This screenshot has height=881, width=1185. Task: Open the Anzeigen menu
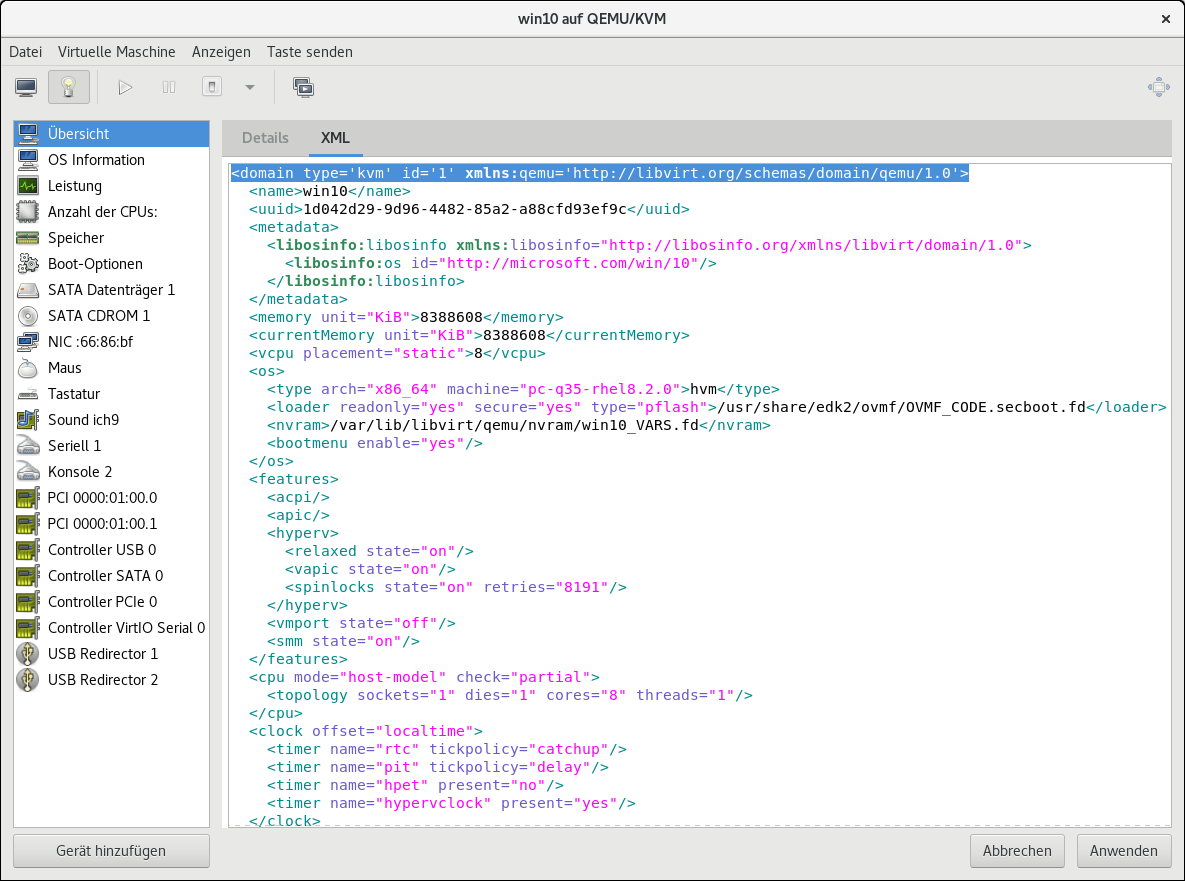pyautogui.click(x=221, y=51)
